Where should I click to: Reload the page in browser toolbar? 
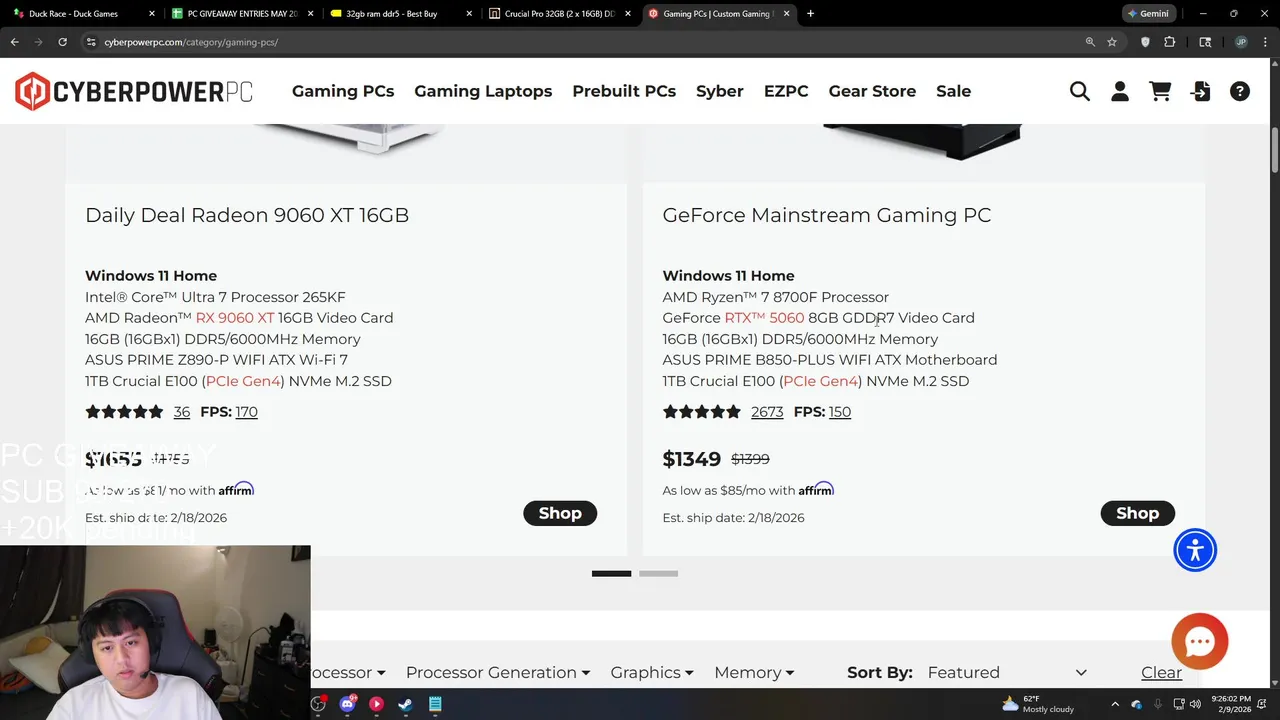coord(62,42)
